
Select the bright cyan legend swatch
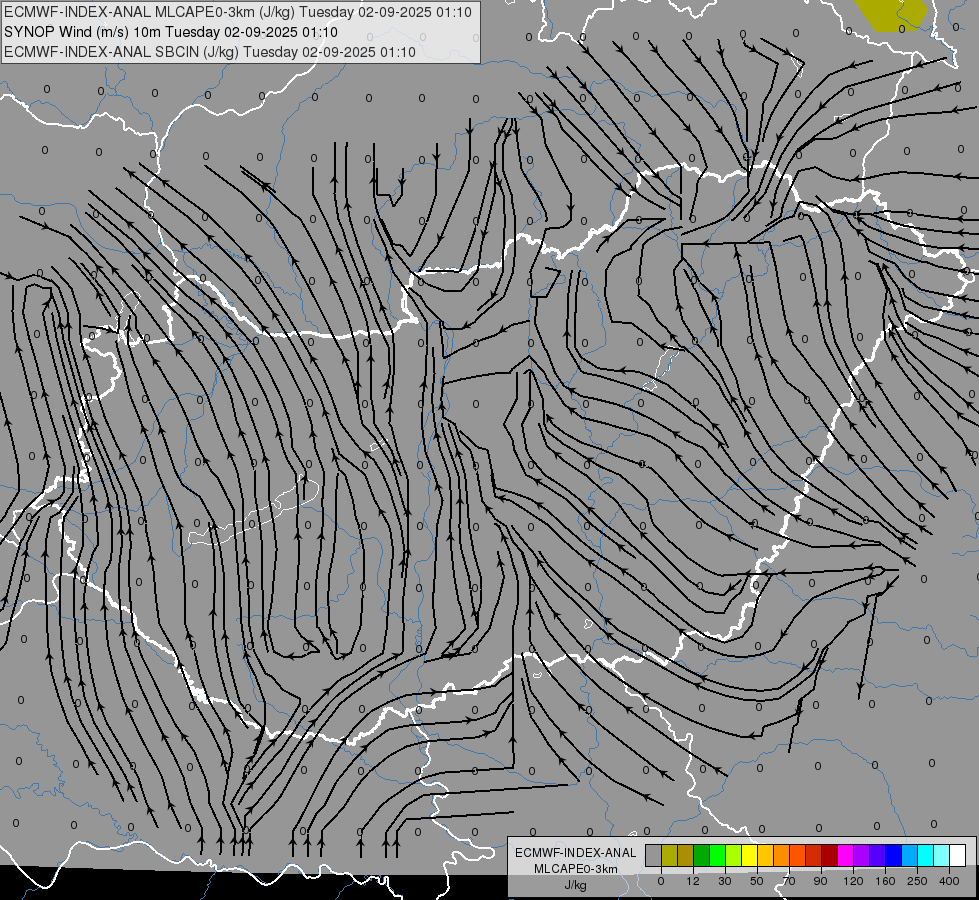click(x=925, y=855)
